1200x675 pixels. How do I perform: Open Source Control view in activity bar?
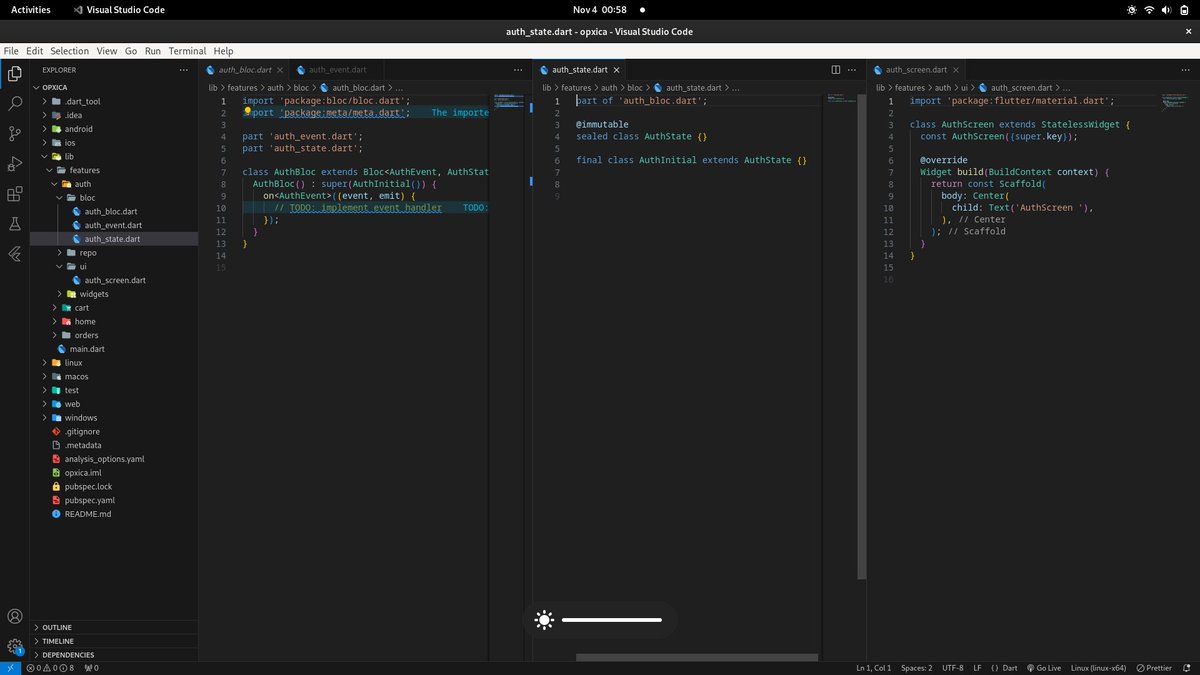click(x=15, y=133)
